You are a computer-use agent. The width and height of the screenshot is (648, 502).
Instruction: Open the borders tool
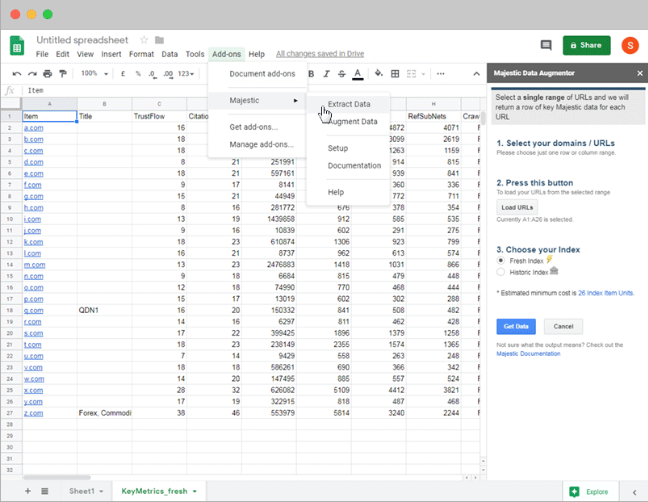(x=395, y=74)
